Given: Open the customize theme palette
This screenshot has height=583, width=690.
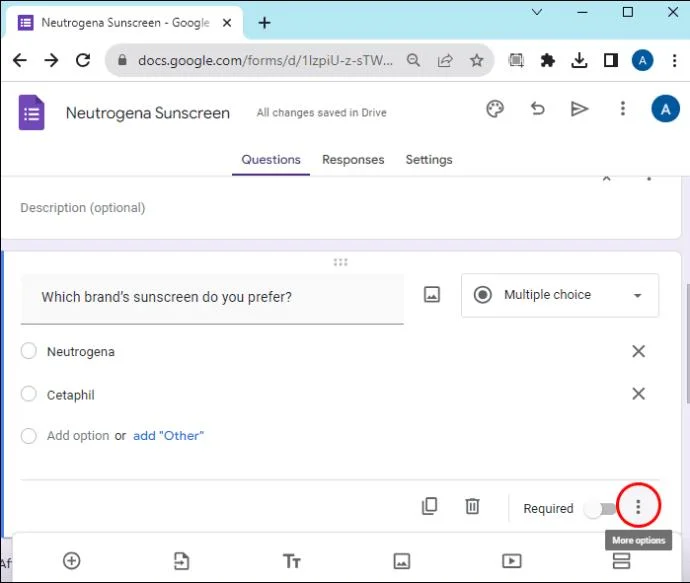Looking at the screenshot, I should pyautogui.click(x=495, y=109).
